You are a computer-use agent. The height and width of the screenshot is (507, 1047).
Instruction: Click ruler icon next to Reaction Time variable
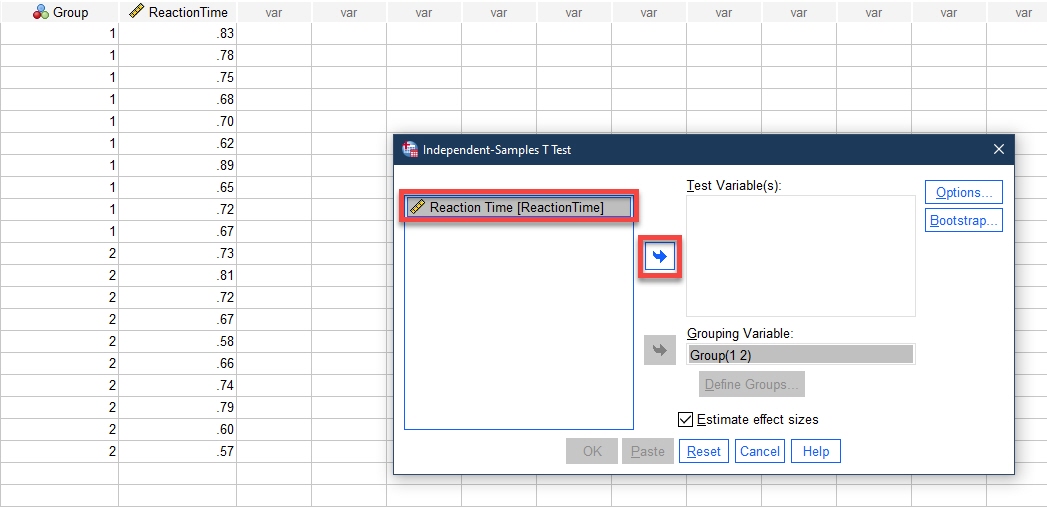417,207
